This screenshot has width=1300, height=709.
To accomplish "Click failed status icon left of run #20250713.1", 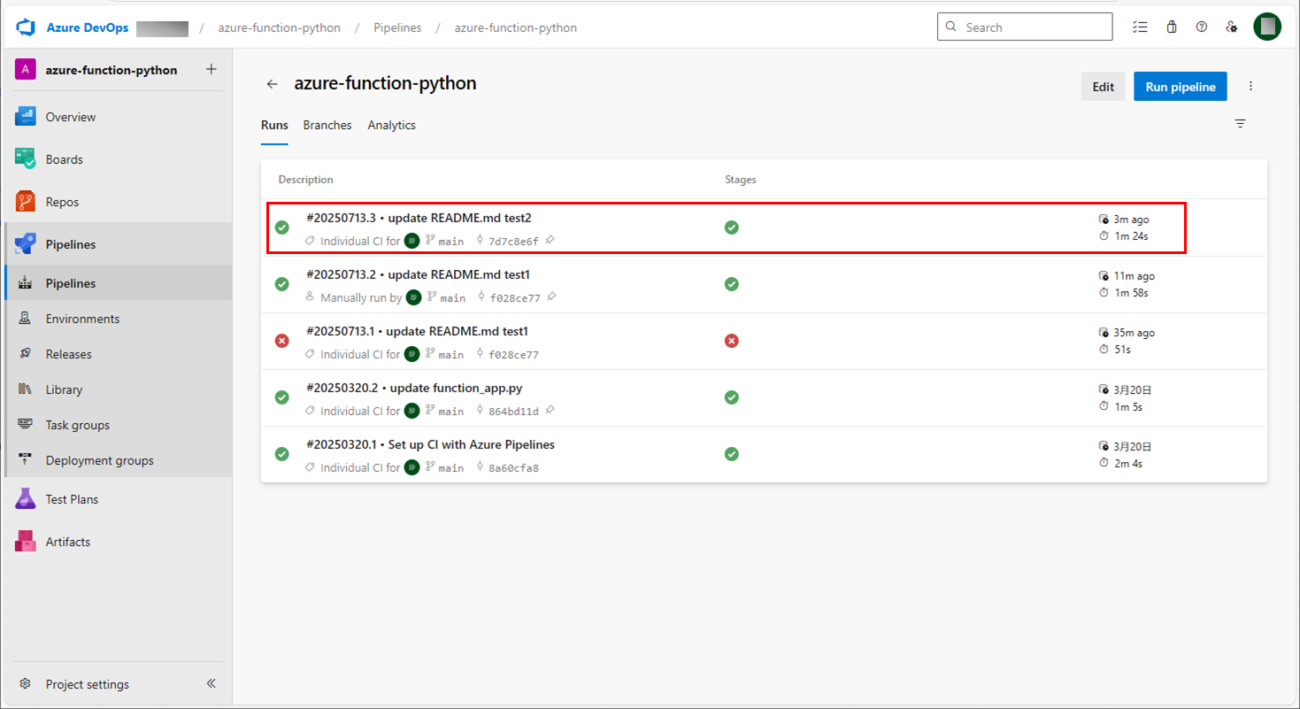I will pyautogui.click(x=282, y=341).
